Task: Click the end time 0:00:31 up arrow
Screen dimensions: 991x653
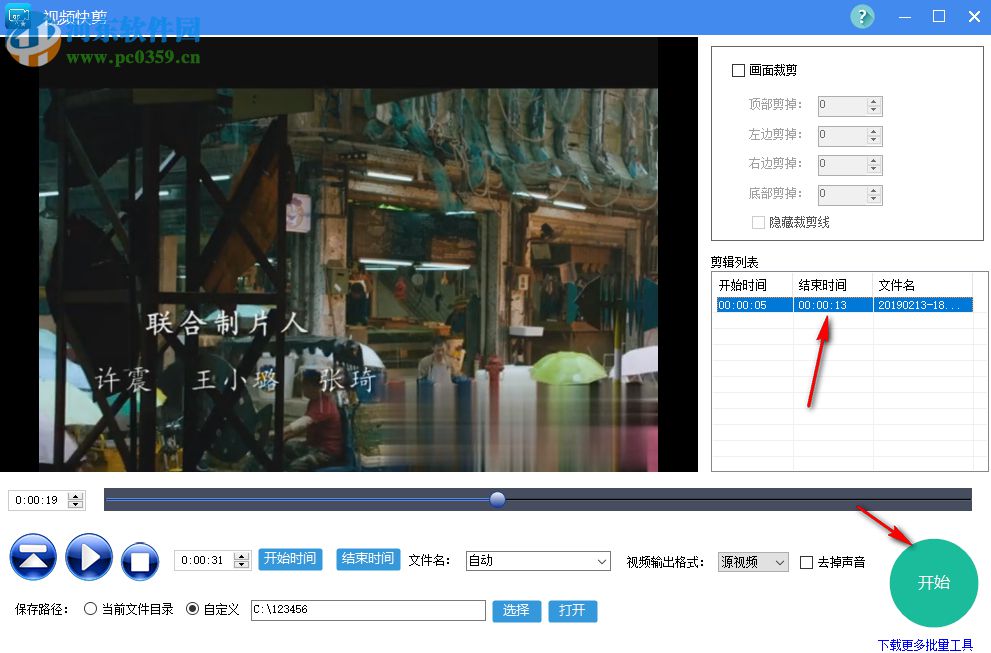Action: coord(242,556)
